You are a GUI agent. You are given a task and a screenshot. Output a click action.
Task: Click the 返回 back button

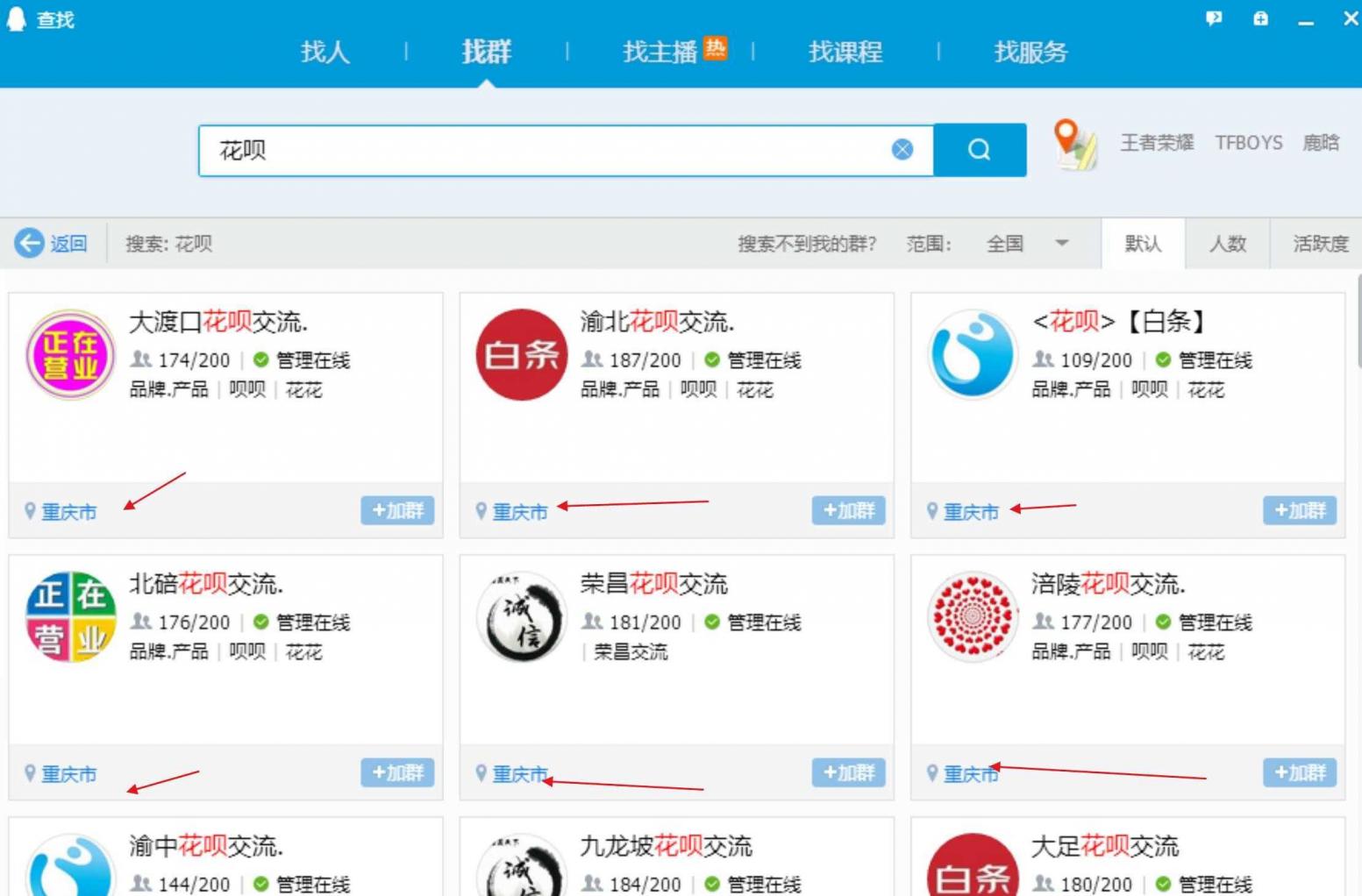pyautogui.click(x=51, y=244)
